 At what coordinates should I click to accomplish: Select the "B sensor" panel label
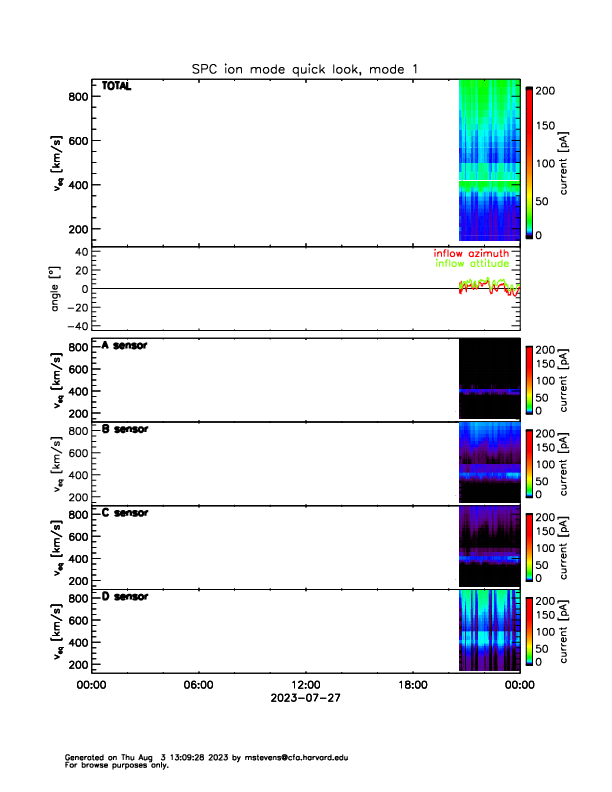[125, 429]
